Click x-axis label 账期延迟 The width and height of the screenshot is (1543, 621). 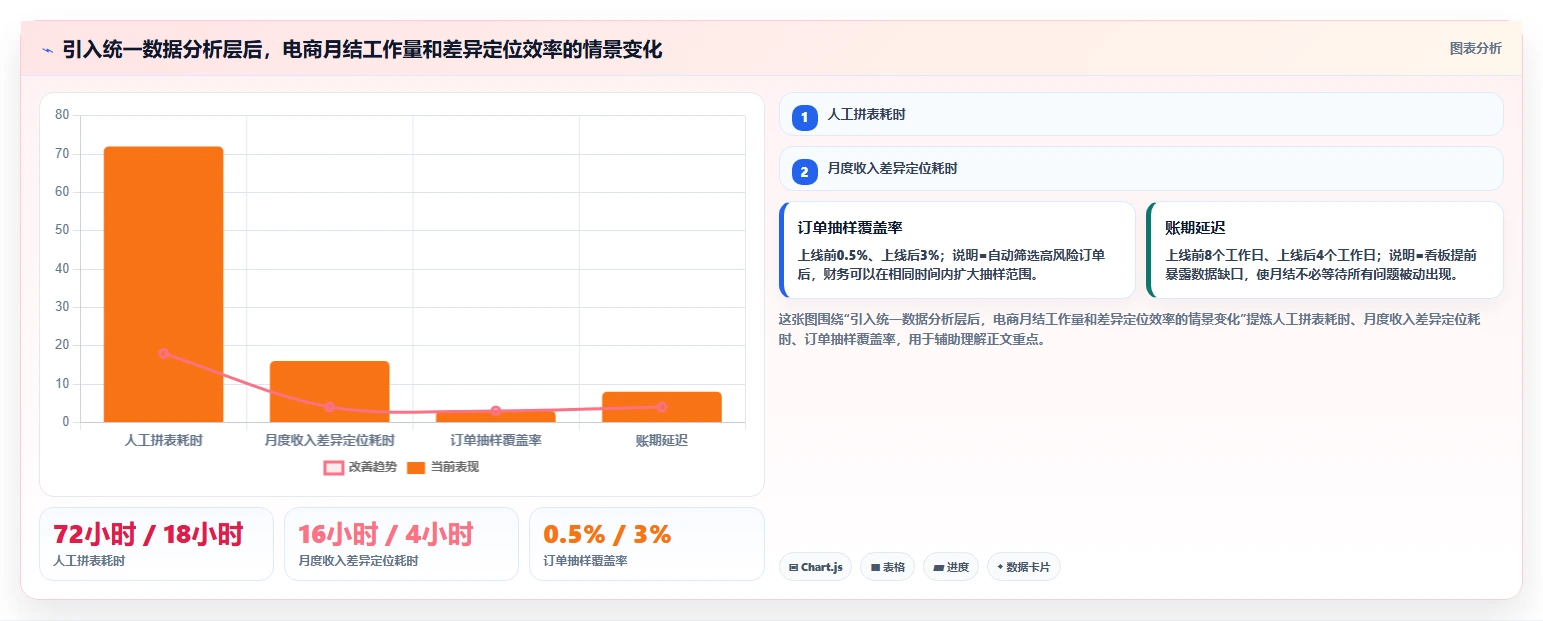[661, 440]
